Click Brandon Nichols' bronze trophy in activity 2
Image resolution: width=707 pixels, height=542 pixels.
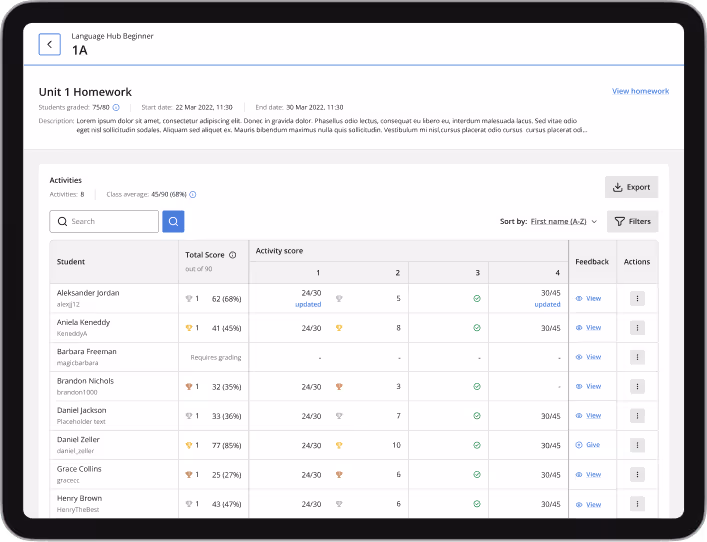[339, 386]
